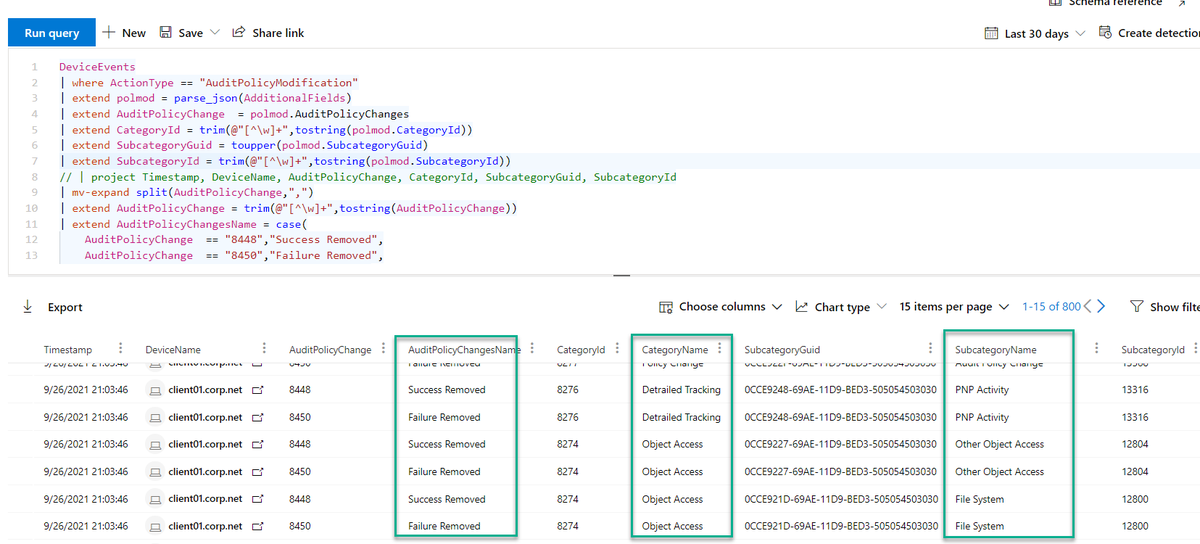The width and height of the screenshot is (1200, 544).
Task: Place cursor on line 1 DeviceEvents
Action: click(97, 67)
